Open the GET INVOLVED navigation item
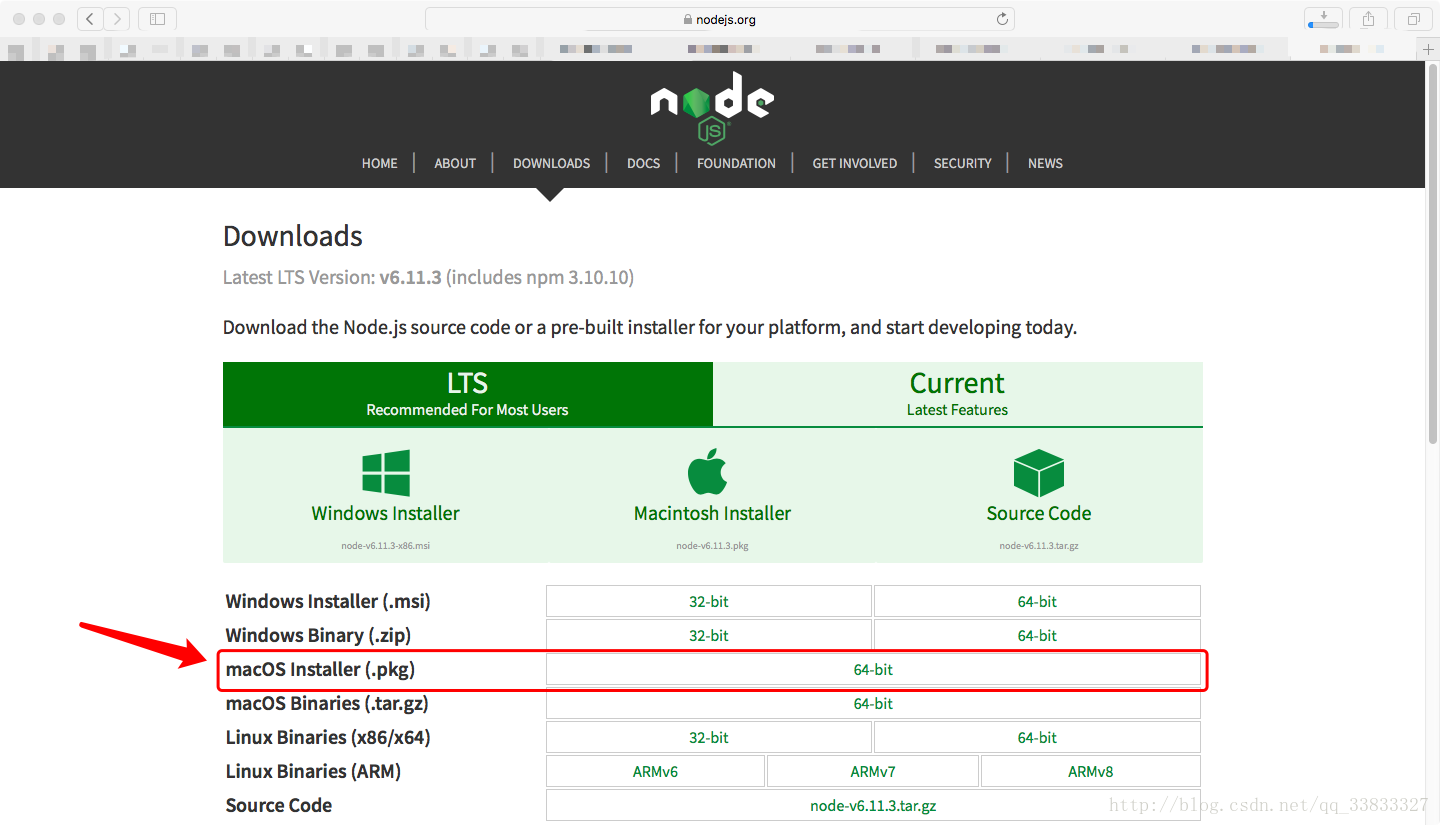Image resolution: width=1440 pixels, height=825 pixels. tap(855, 163)
